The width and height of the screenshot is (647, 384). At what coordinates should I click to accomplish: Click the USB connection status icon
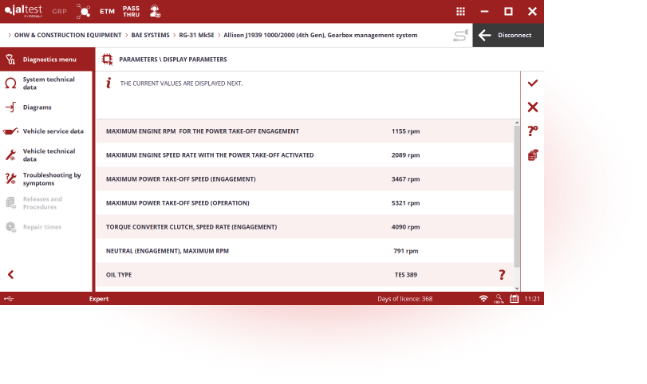point(9,299)
